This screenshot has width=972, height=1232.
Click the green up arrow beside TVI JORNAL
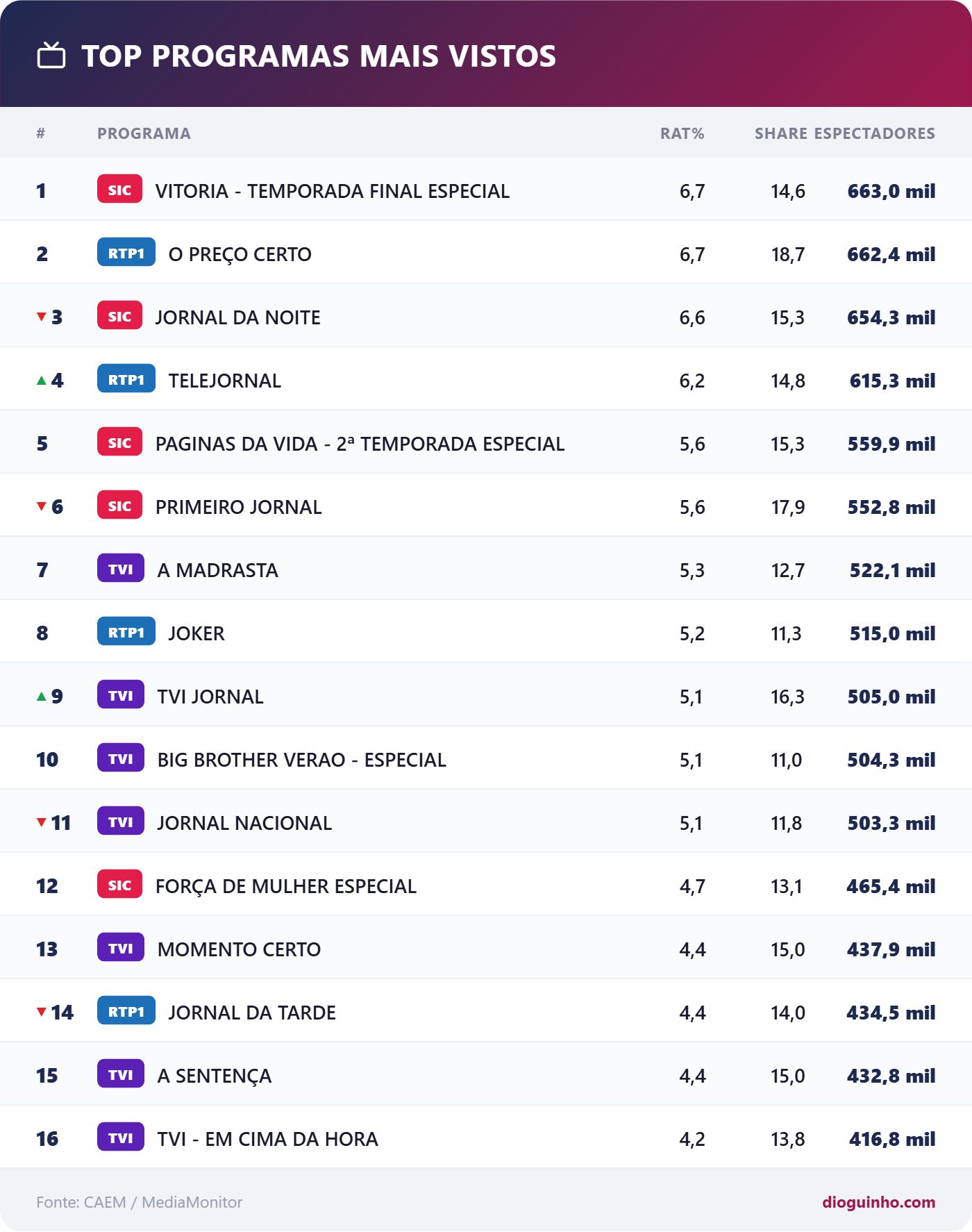click(42, 697)
